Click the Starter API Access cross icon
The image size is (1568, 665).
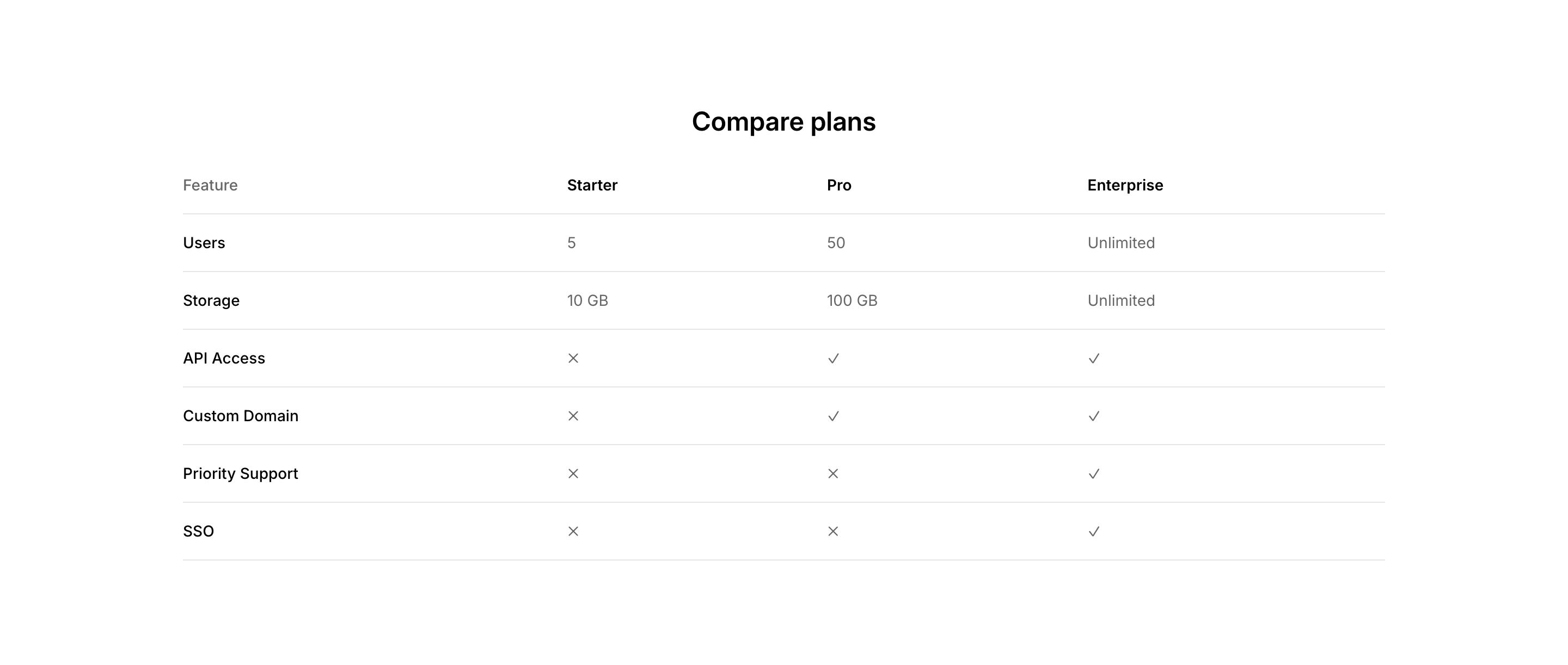point(573,359)
